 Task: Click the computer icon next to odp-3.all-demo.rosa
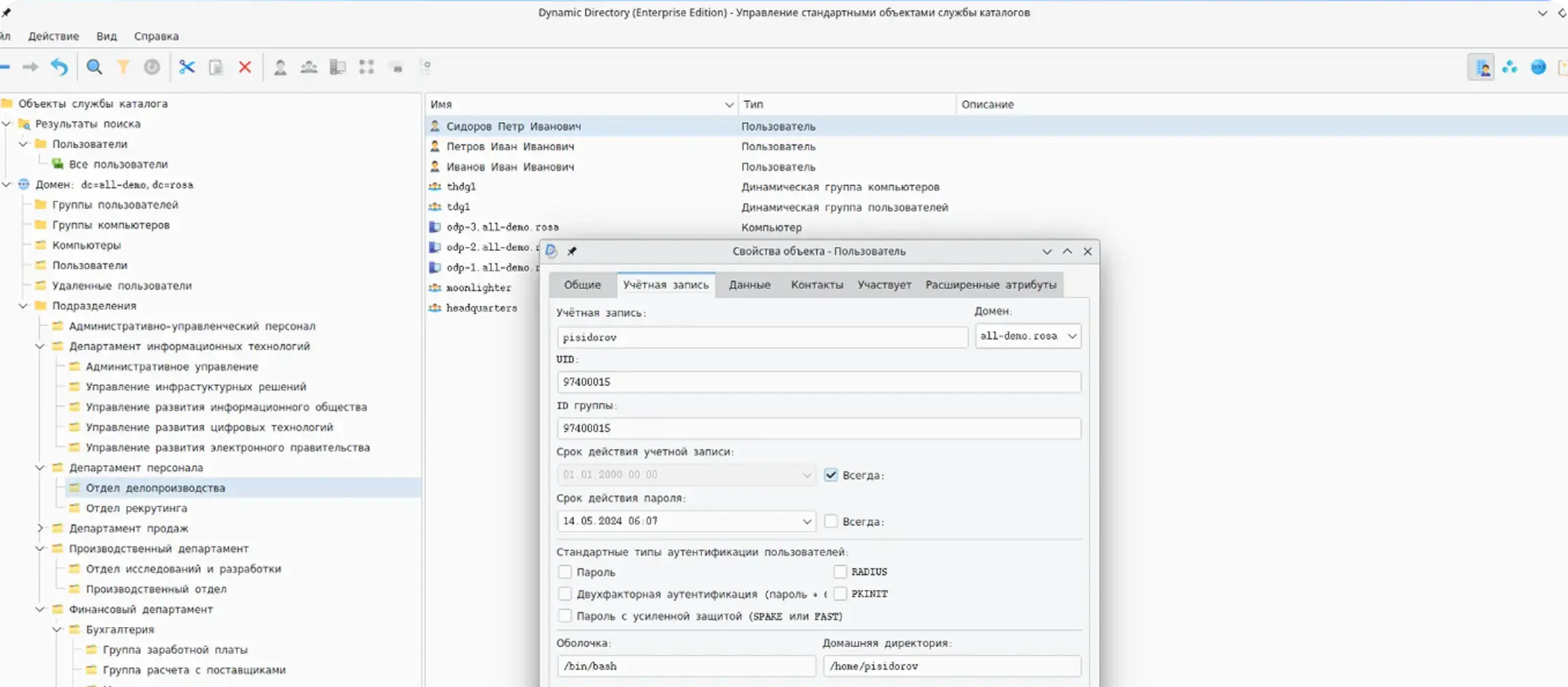[435, 227]
